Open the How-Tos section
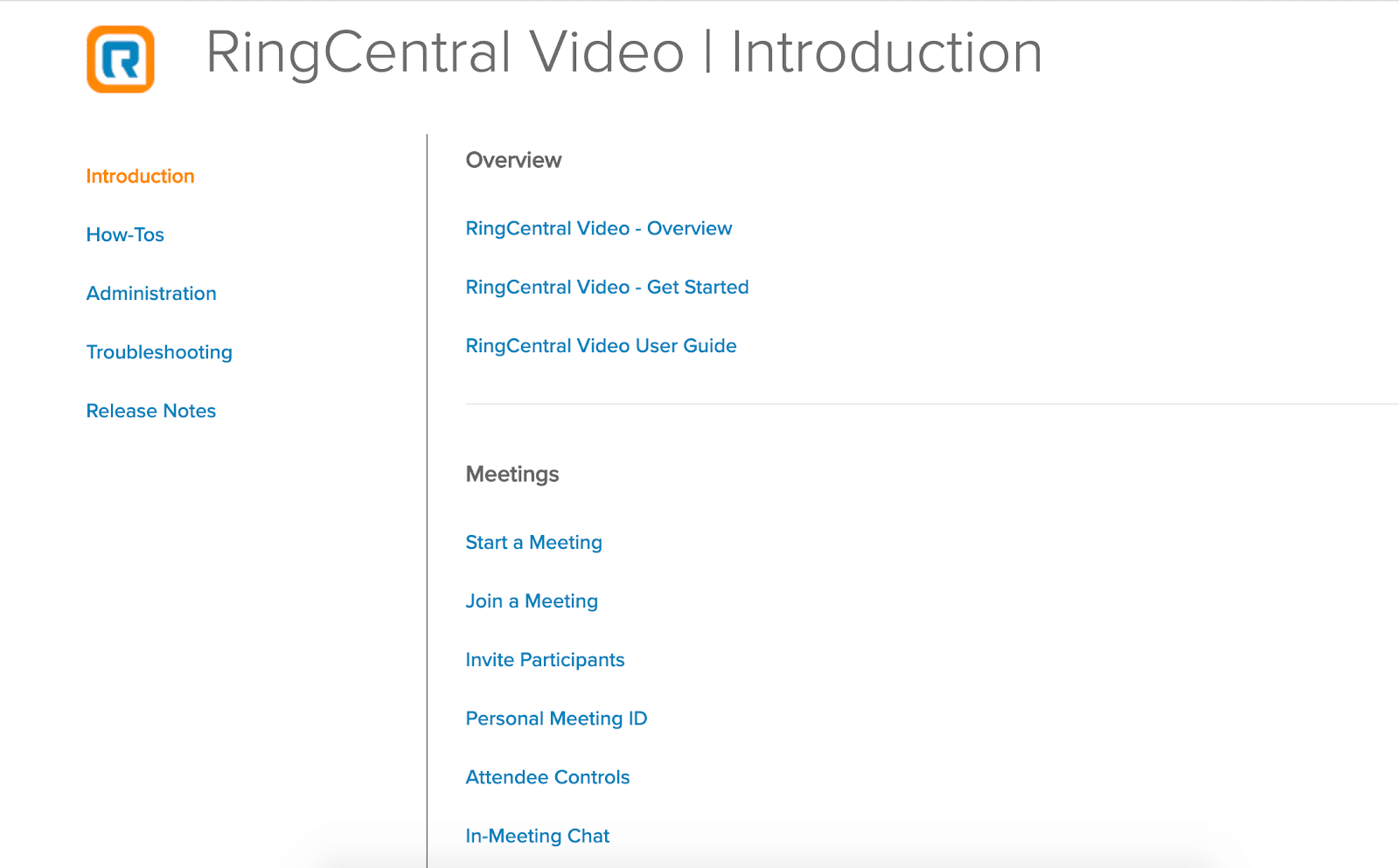 click(125, 235)
